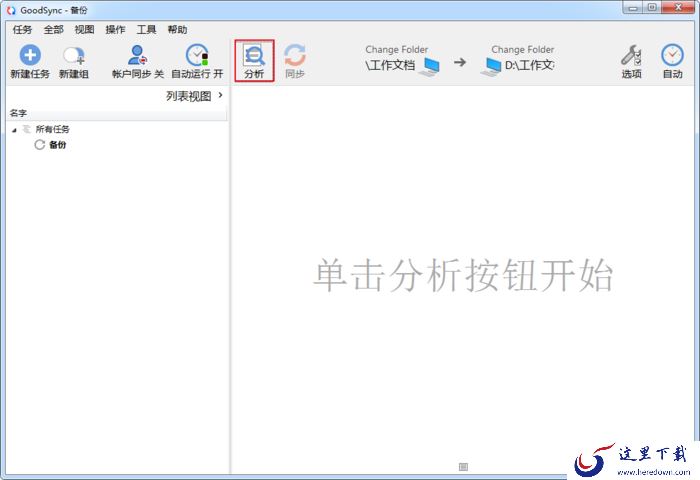Open the 视图 menu

pyautogui.click(x=84, y=30)
